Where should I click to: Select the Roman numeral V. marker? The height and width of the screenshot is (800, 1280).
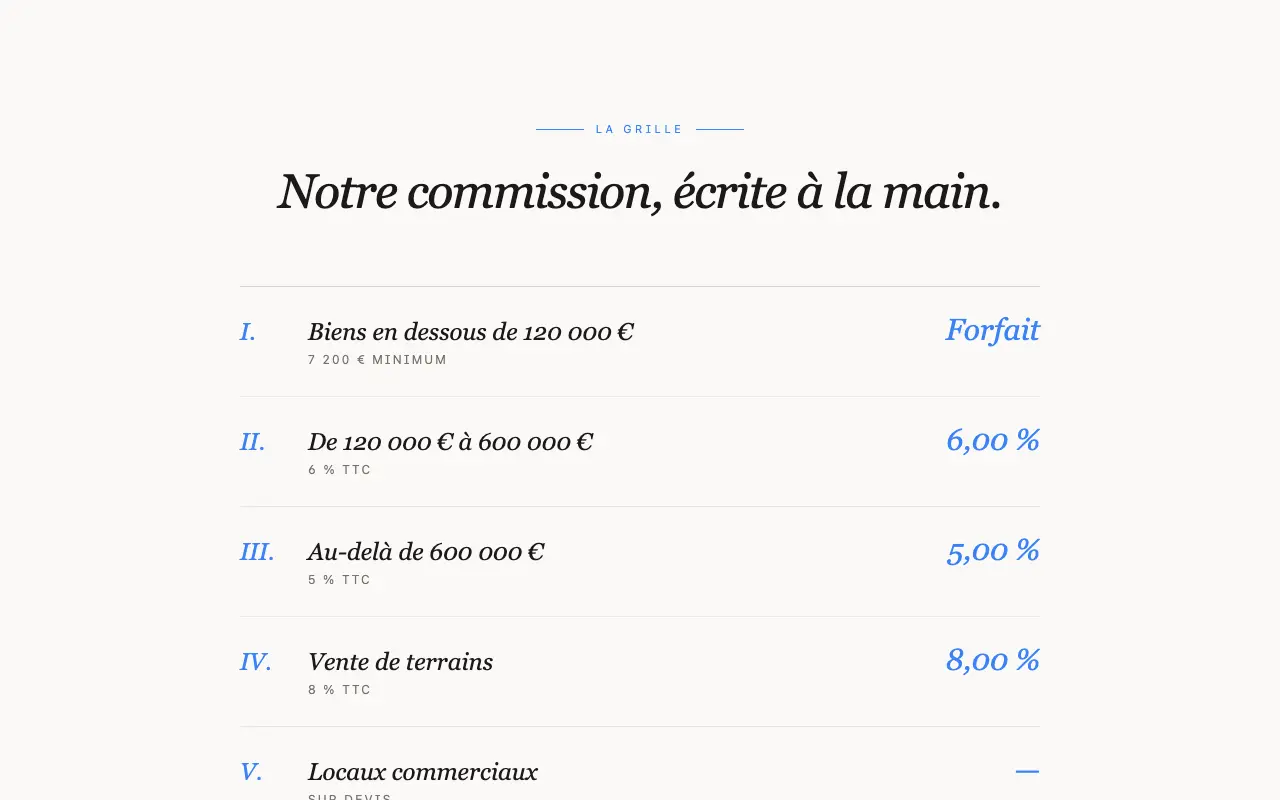(251, 772)
